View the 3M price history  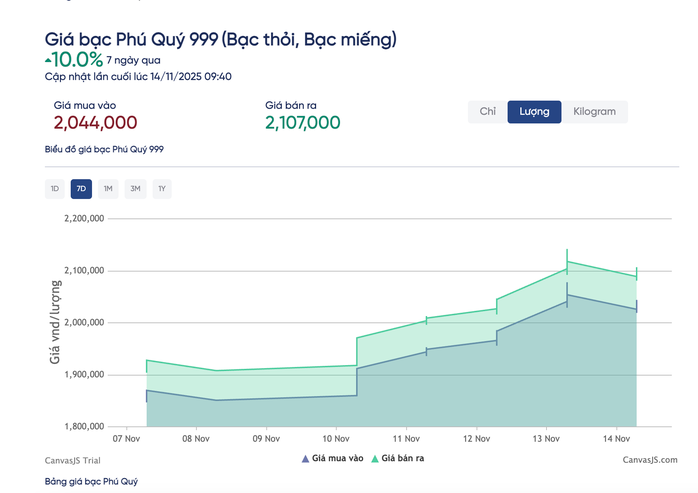coord(135,188)
